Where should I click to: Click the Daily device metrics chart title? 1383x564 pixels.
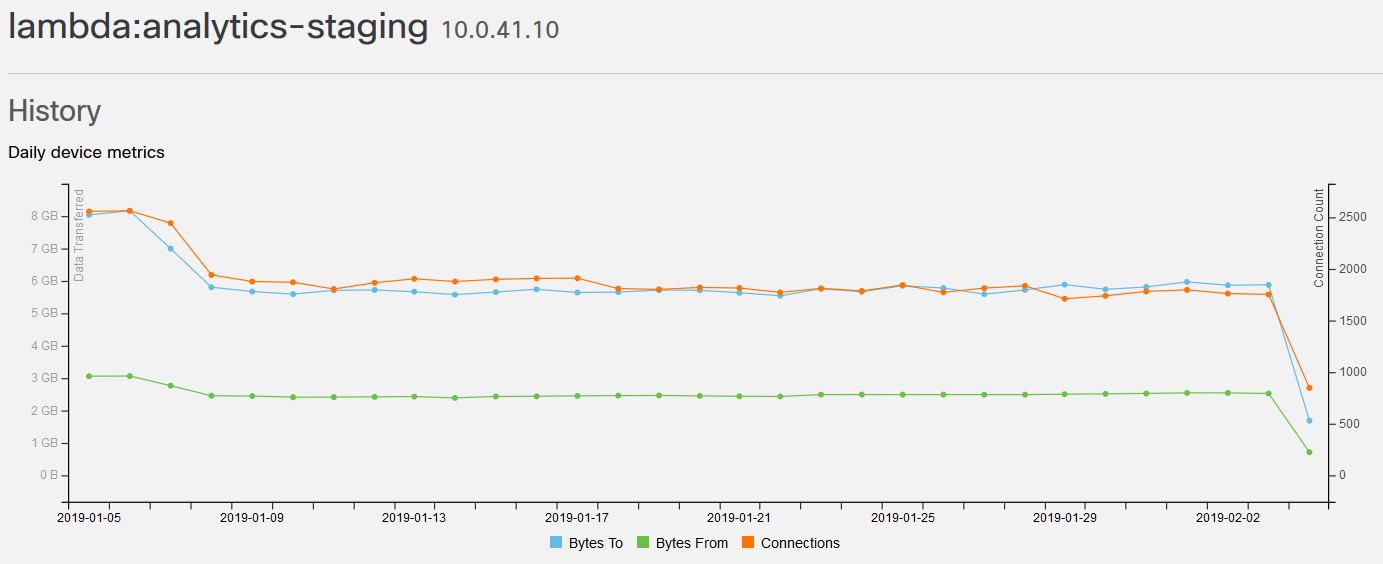pos(86,153)
